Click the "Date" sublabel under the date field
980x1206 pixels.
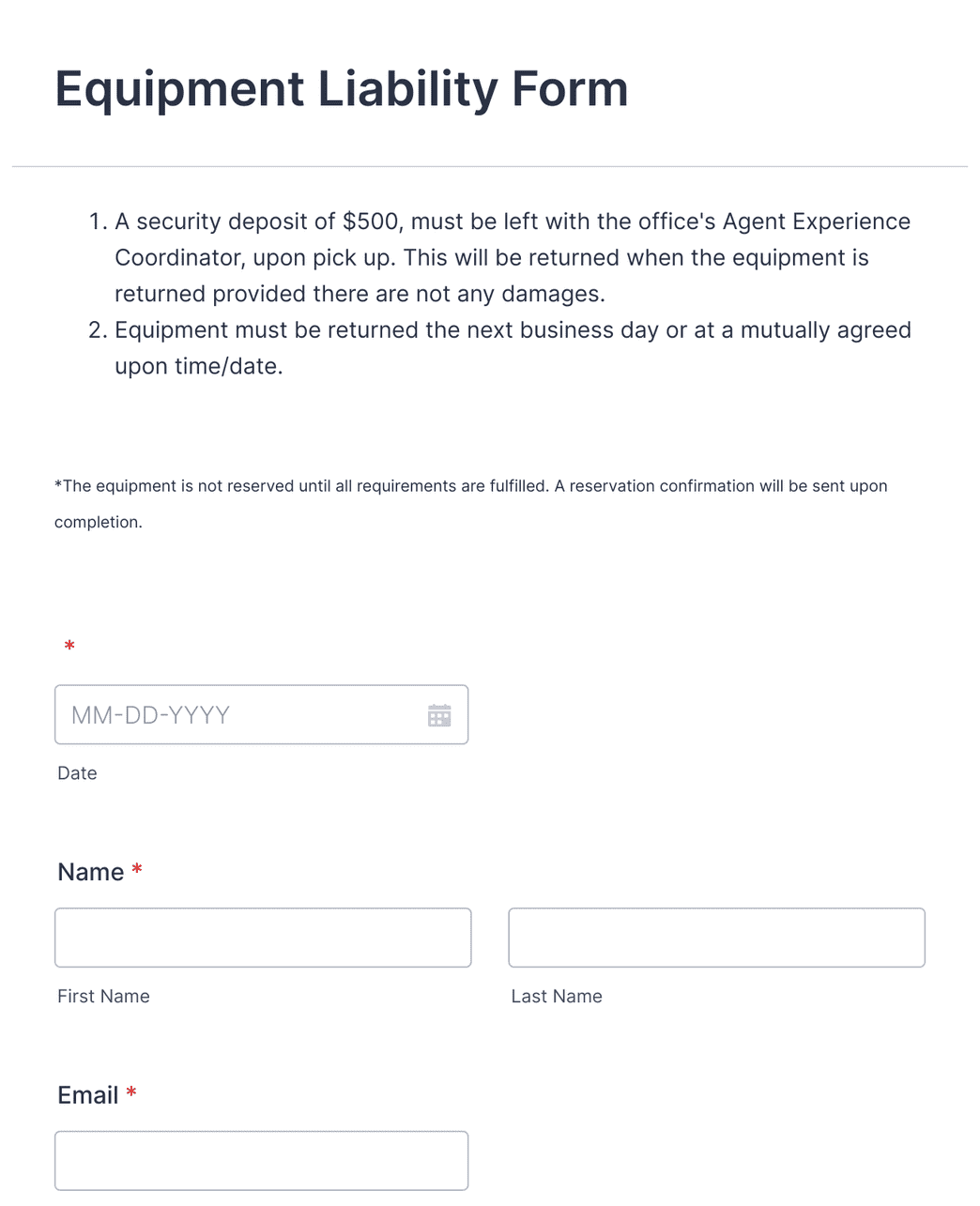tap(77, 773)
